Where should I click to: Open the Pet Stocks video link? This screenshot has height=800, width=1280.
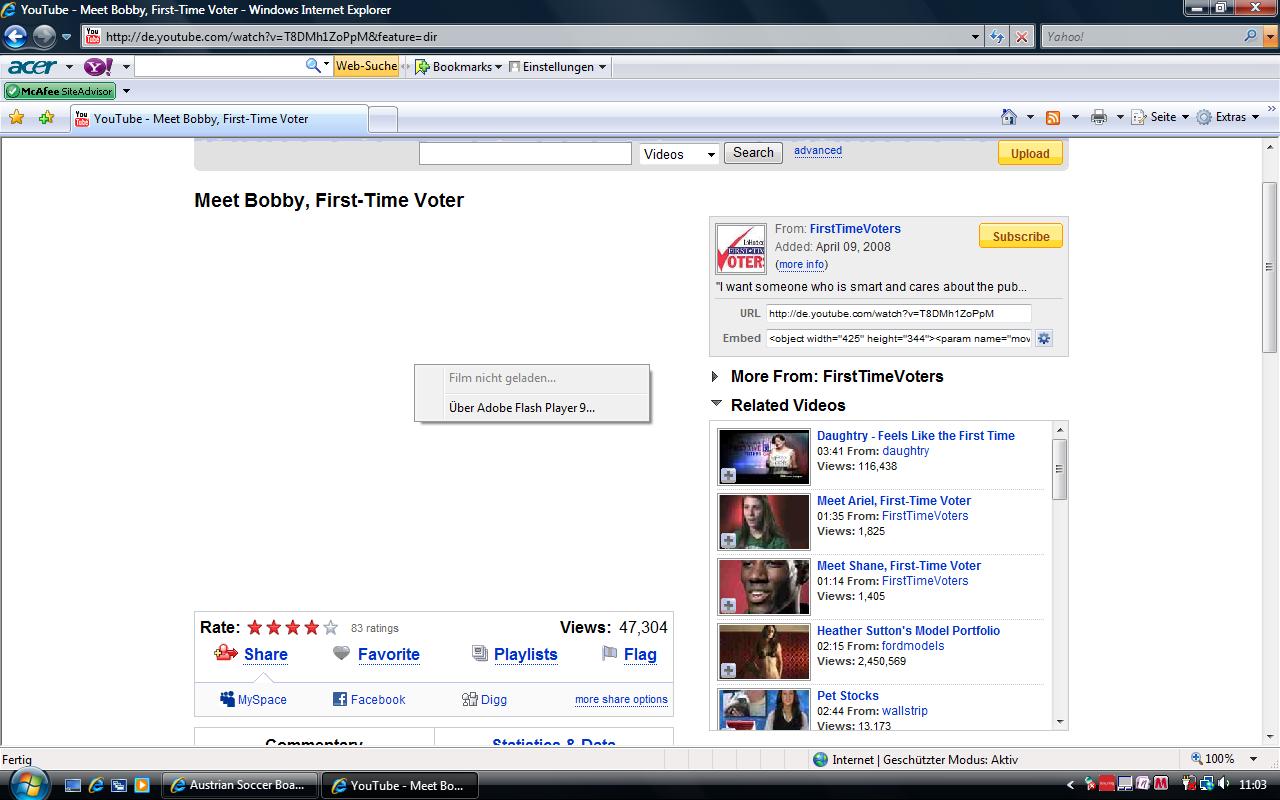848,696
